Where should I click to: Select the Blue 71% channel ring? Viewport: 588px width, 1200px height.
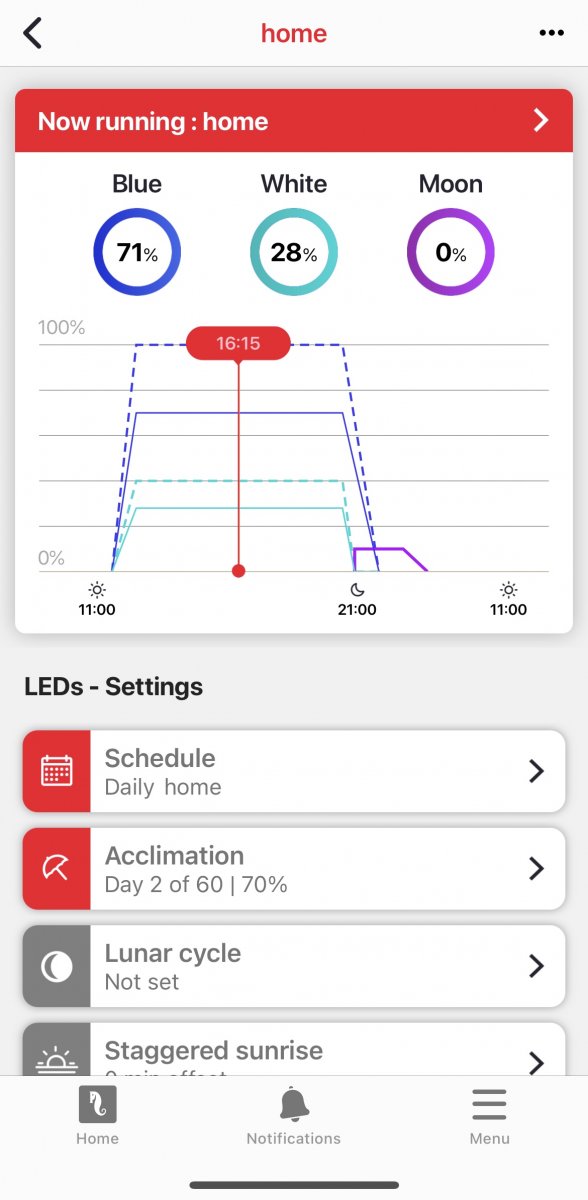pyautogui.click(x=137, y=252)
